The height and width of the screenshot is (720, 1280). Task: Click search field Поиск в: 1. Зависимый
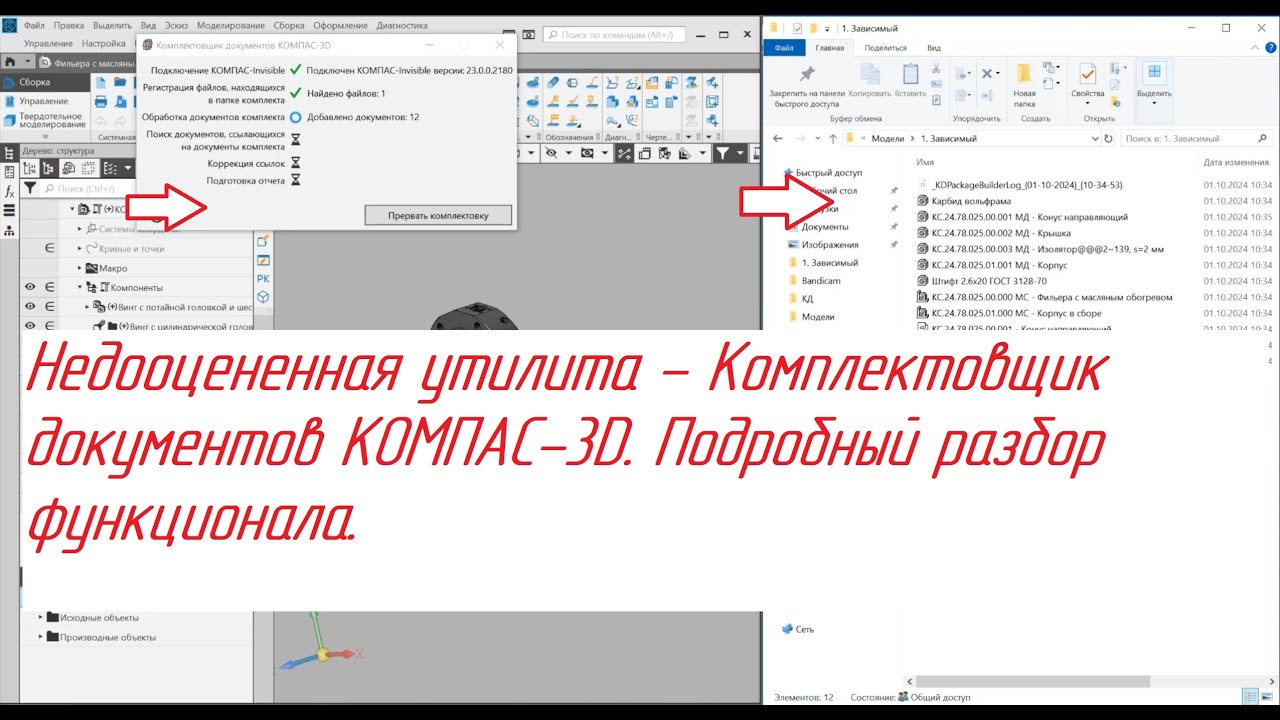[1196, 138]
